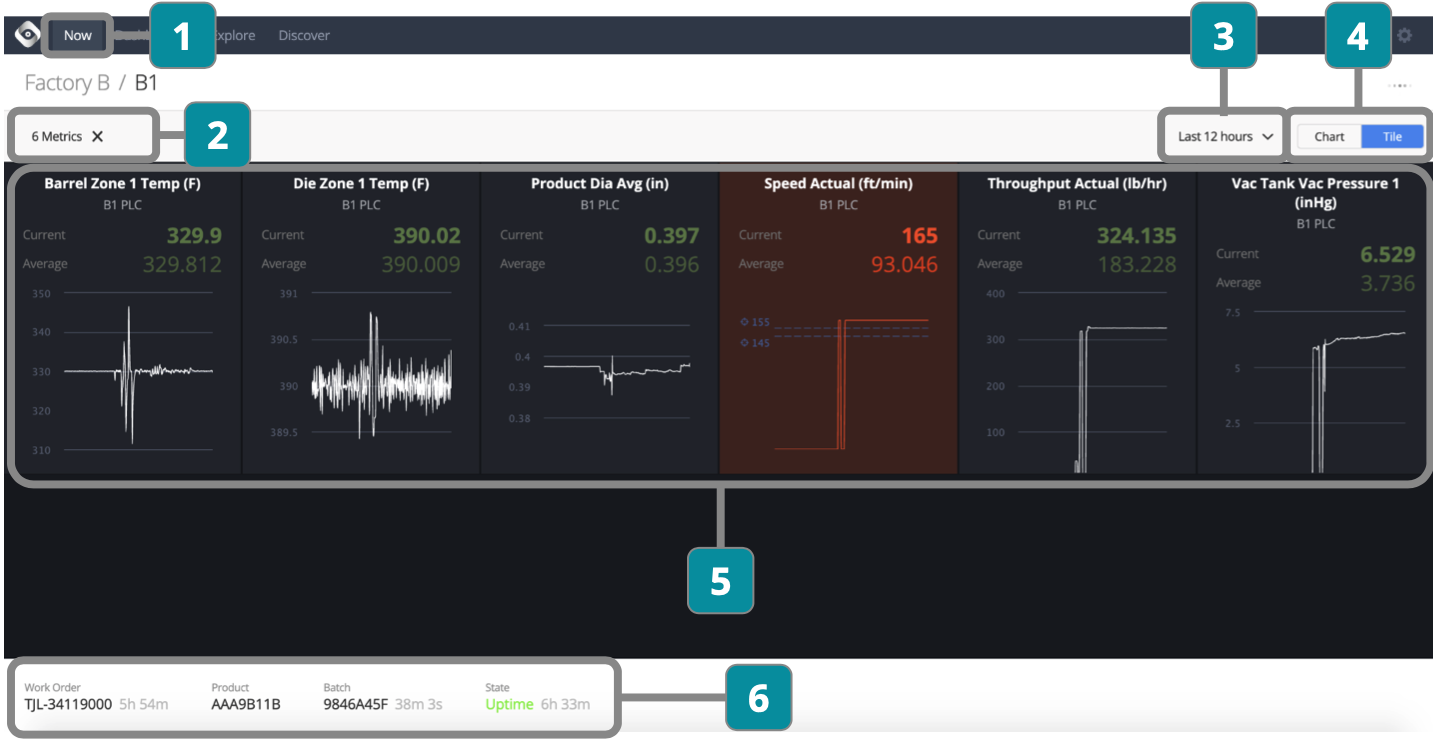This screenshot has height=741, width=1433.
Task: Click the B1 breadcrumb
Action: [146, 83]
